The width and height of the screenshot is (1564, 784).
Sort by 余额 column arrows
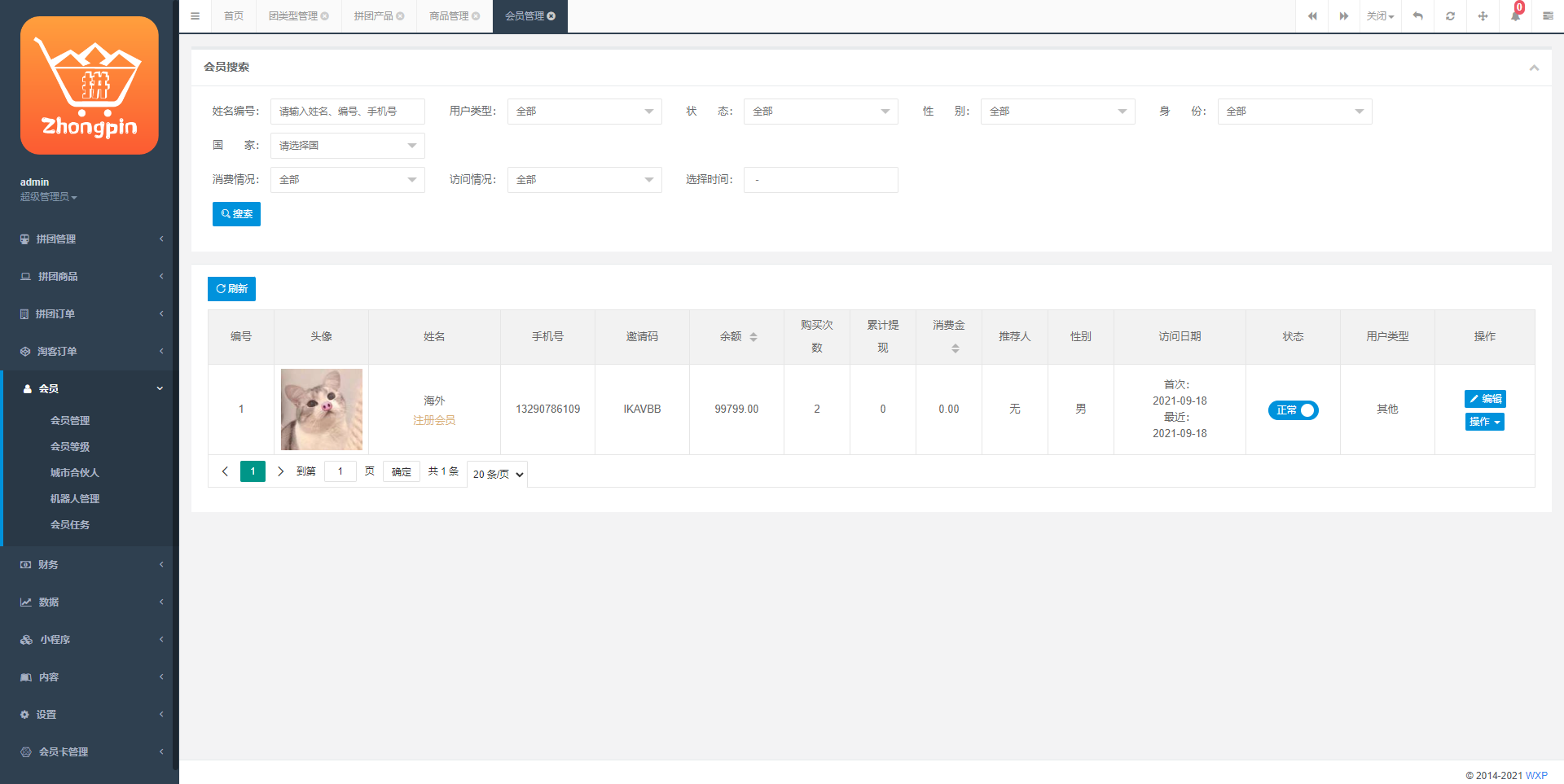tap(753, 337)
